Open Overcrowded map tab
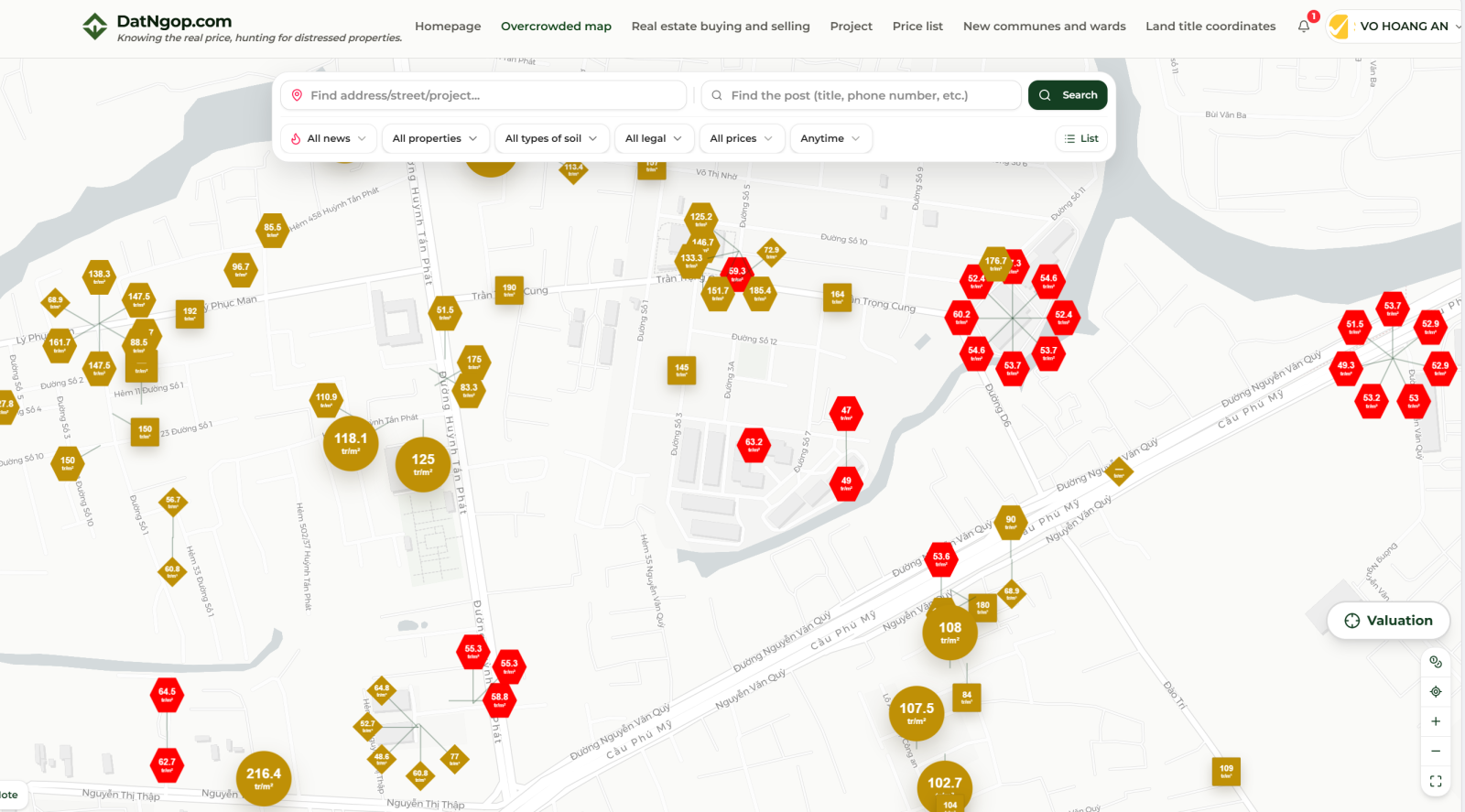The height and width of the screenshot is (812, 1465). click(556, 27)
